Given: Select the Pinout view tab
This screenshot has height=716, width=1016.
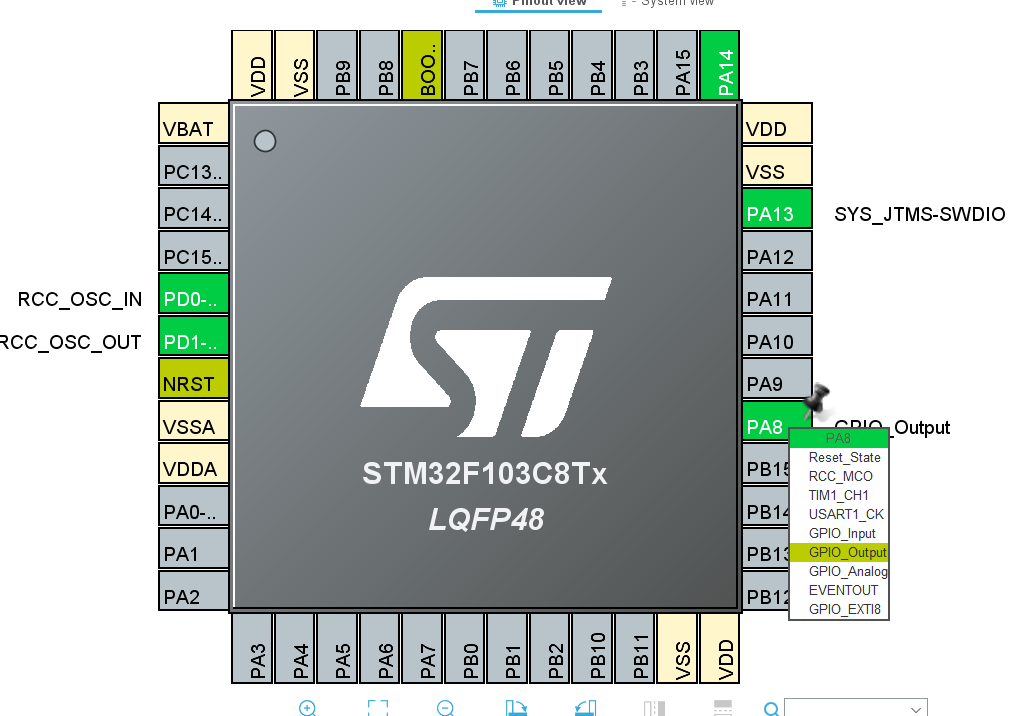Looking at the screenshot, I should click(548, 3).
